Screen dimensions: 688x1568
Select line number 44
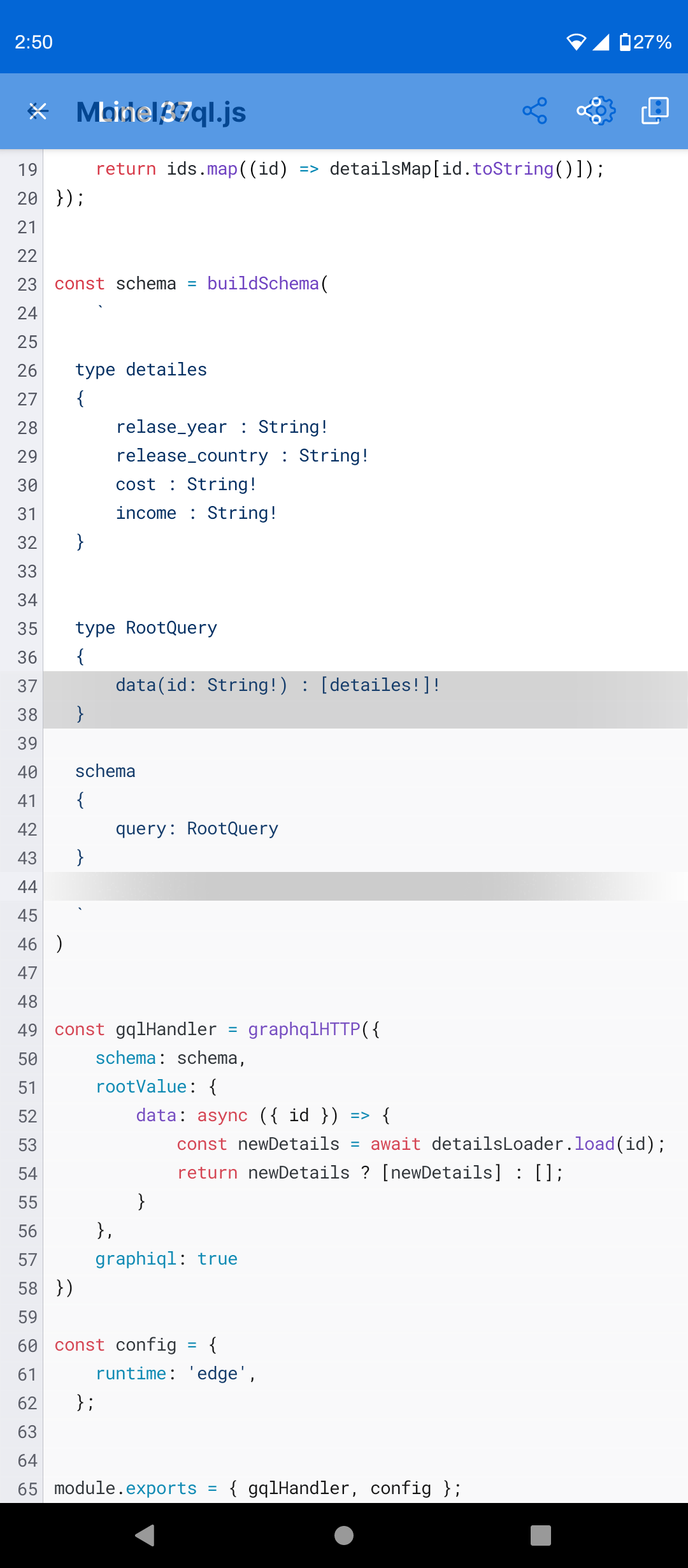27,887
